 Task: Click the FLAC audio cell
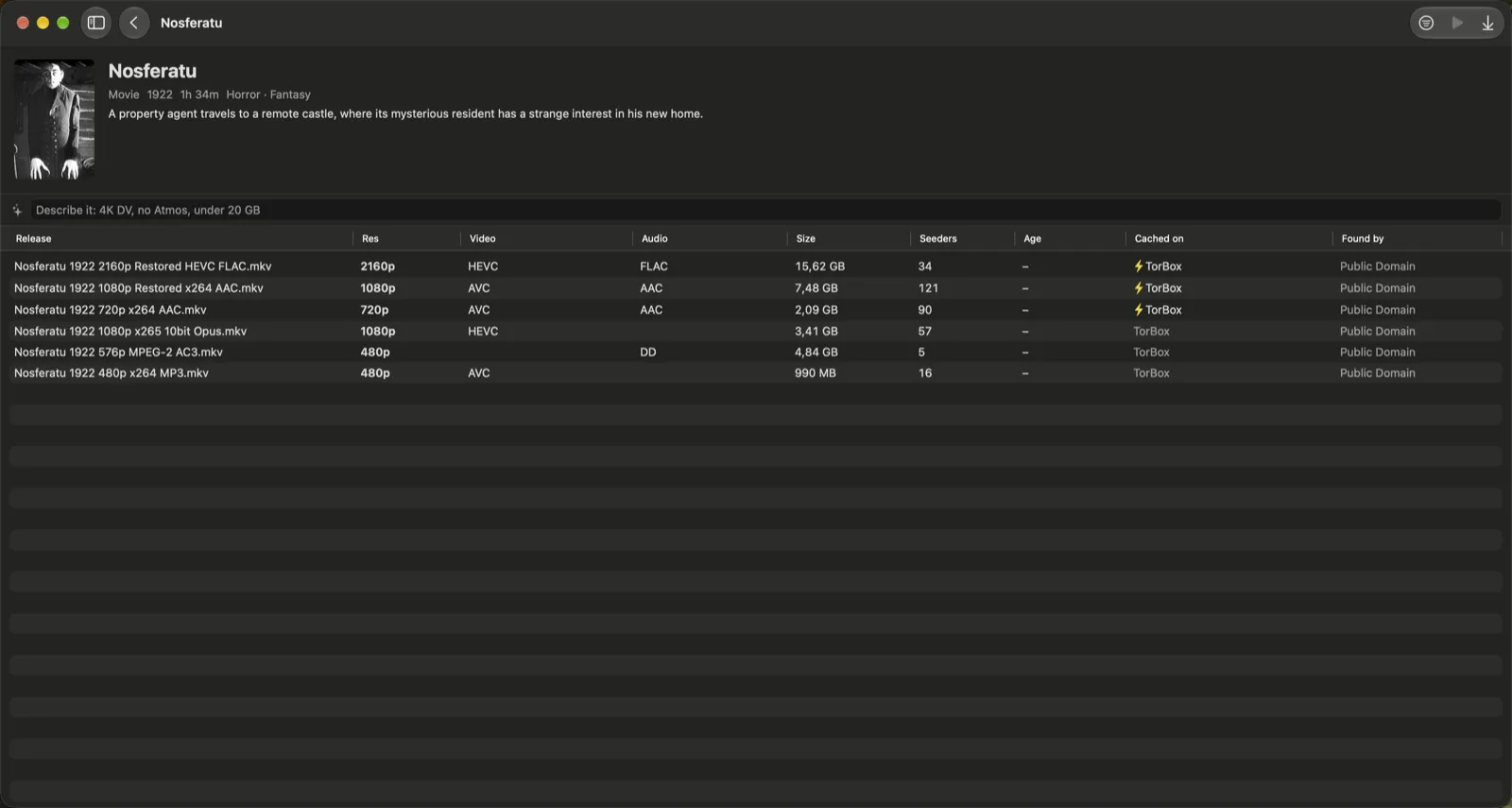point(653,266)
